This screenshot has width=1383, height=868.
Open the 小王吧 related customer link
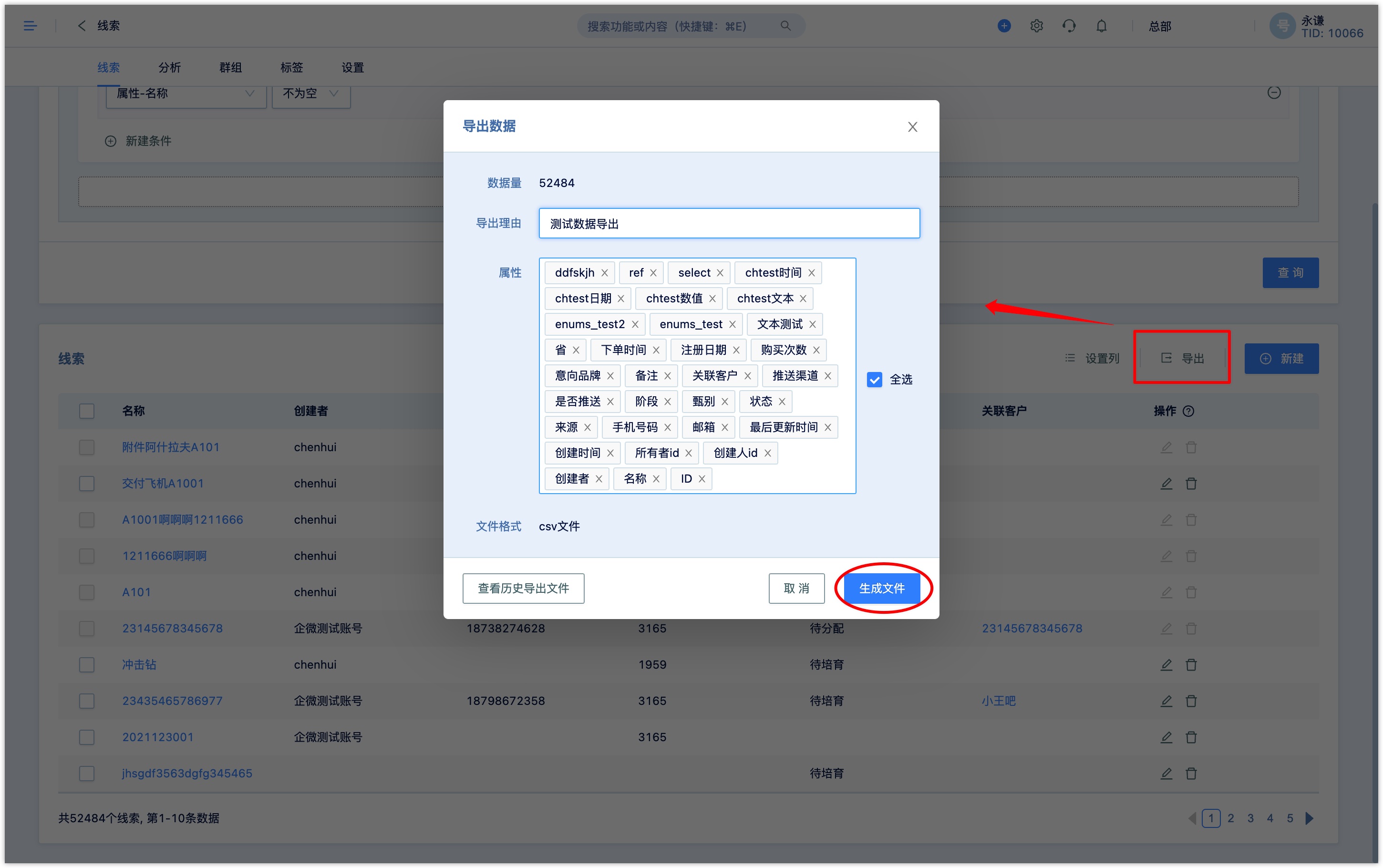pyautogui.click(x=999, y=701)
